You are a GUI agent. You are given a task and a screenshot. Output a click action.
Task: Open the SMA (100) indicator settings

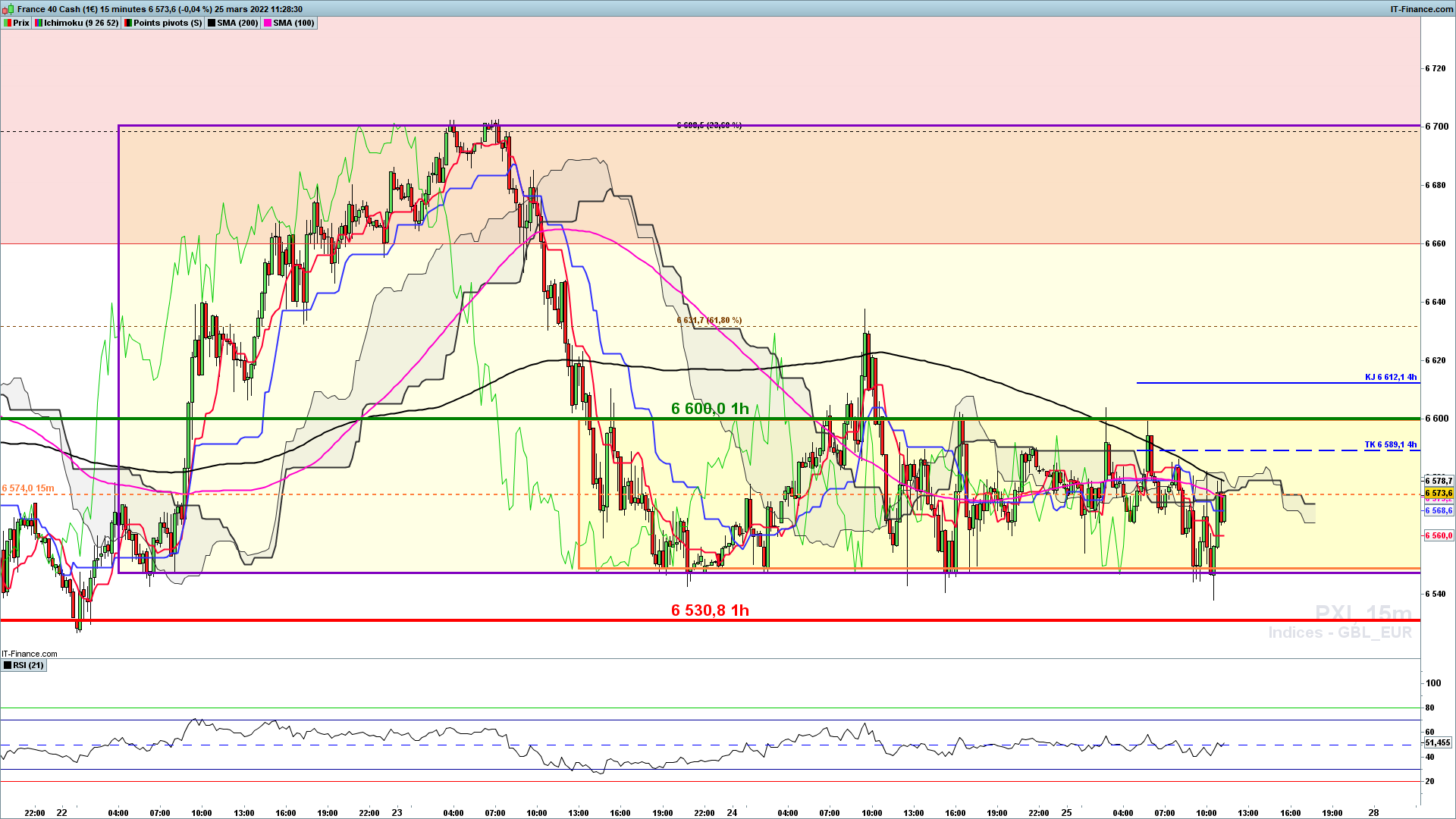click(289, 23)
